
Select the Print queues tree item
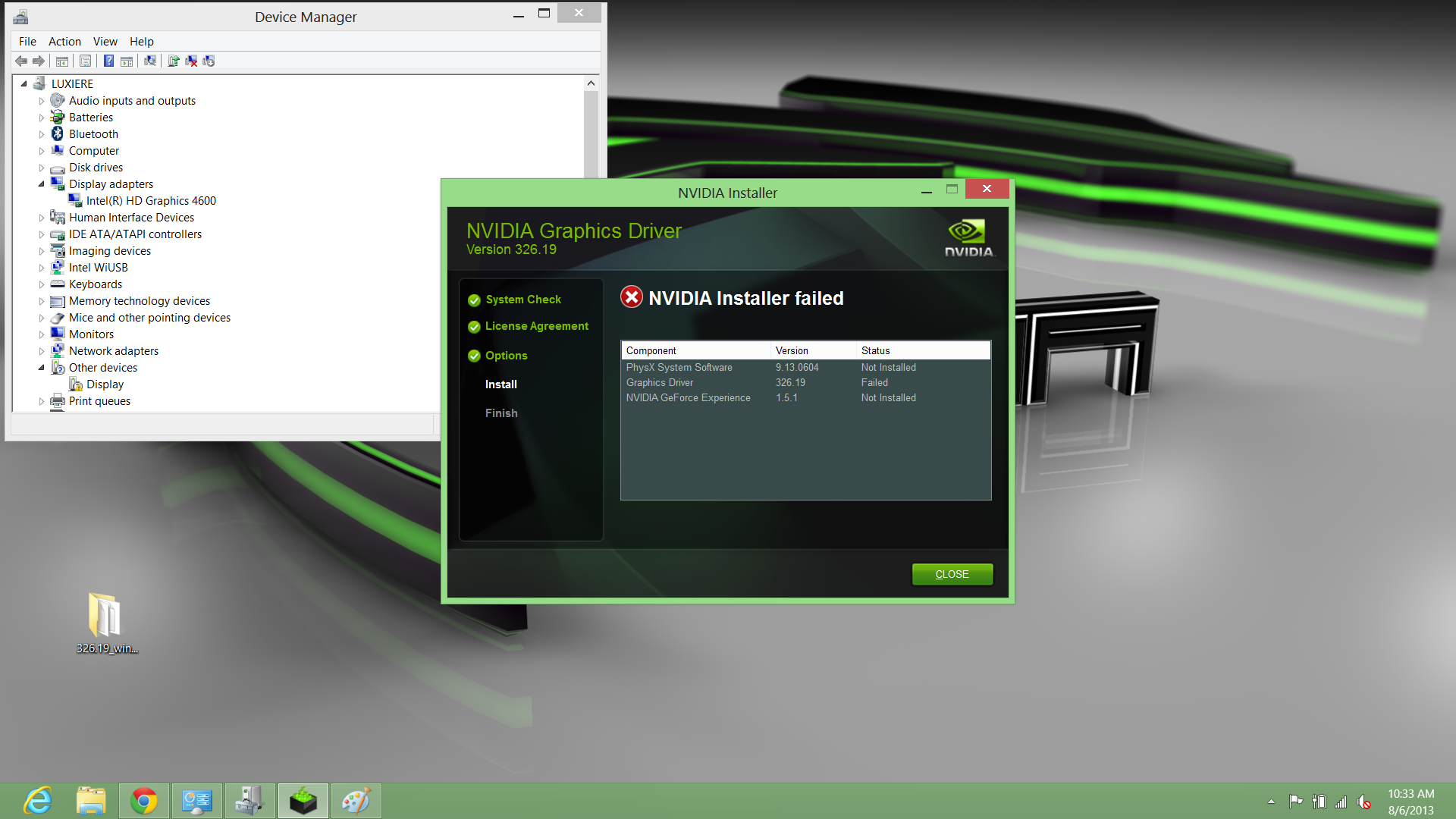(99, 401)
